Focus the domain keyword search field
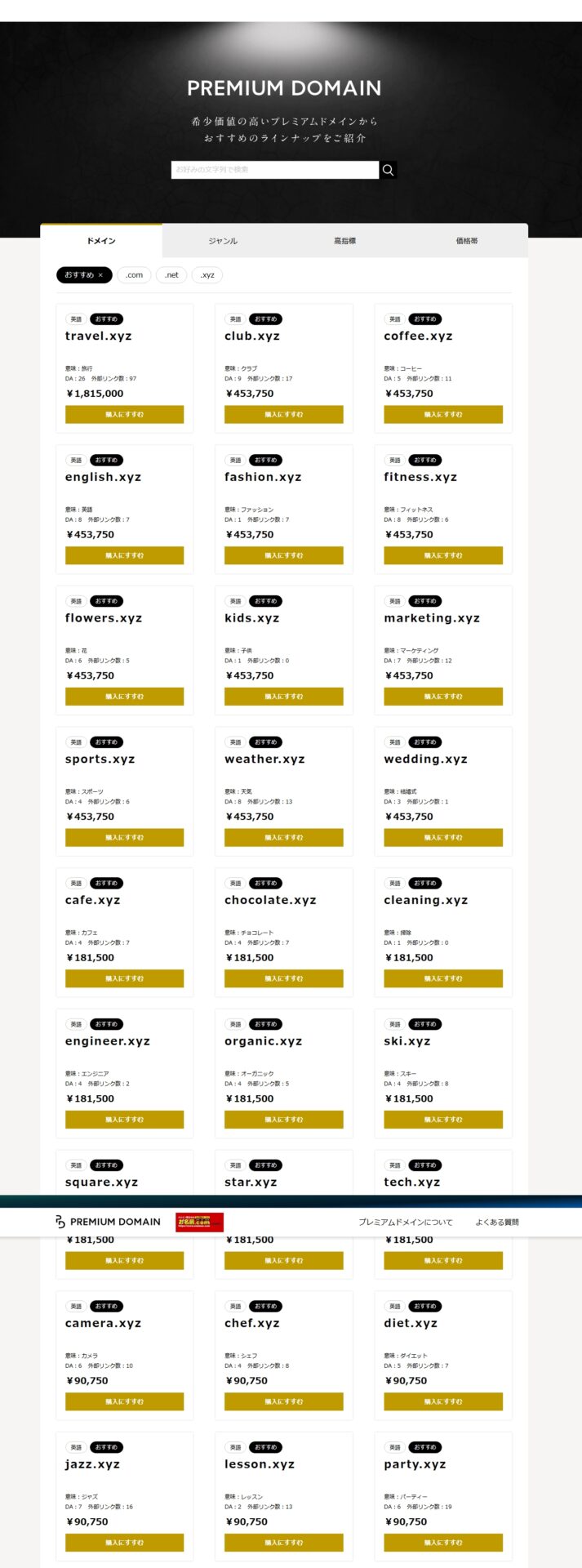The image size is (582, 1568). click(x=275, y=170)
